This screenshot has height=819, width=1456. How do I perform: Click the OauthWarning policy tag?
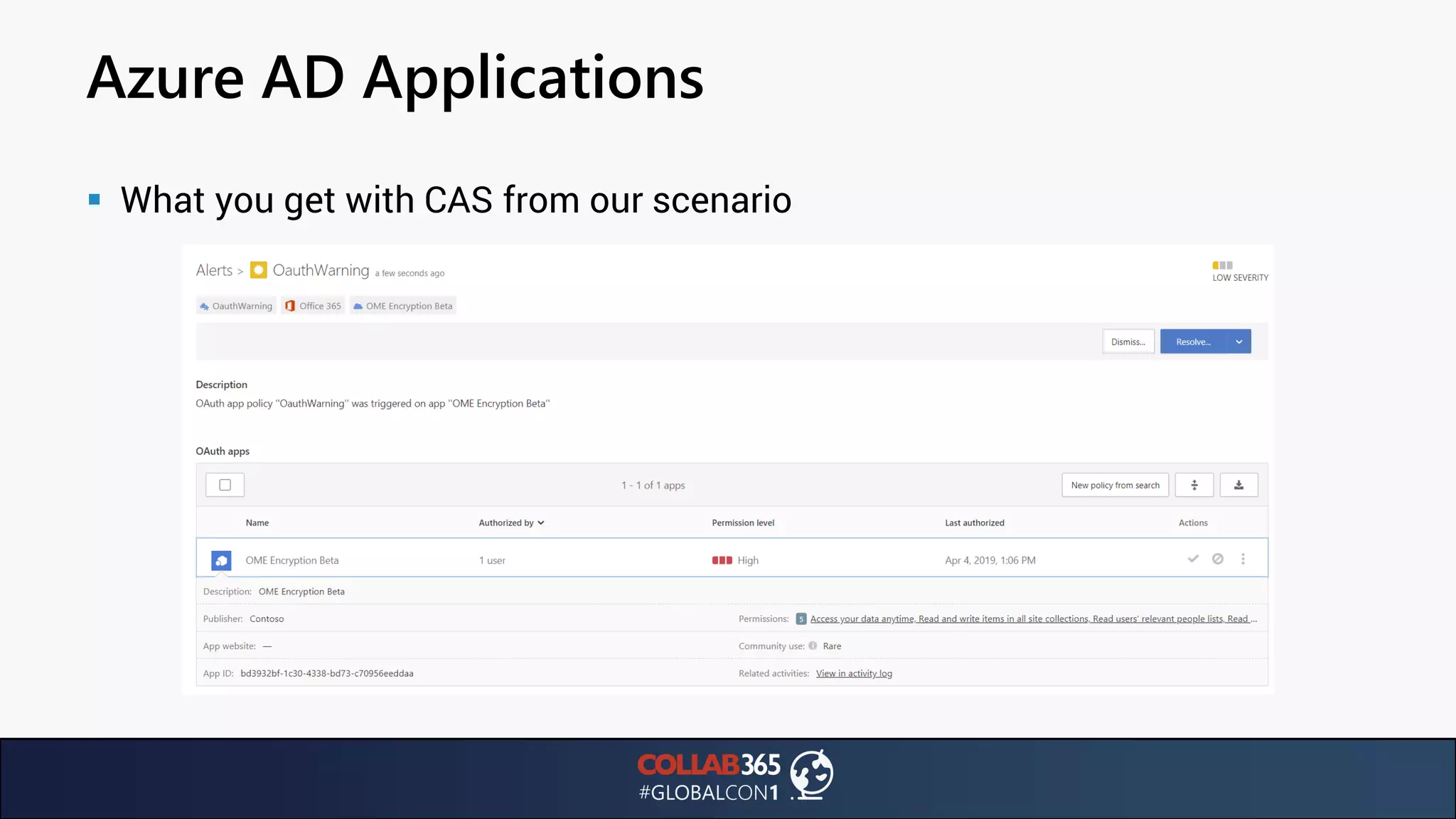click(x=236, y=306)
